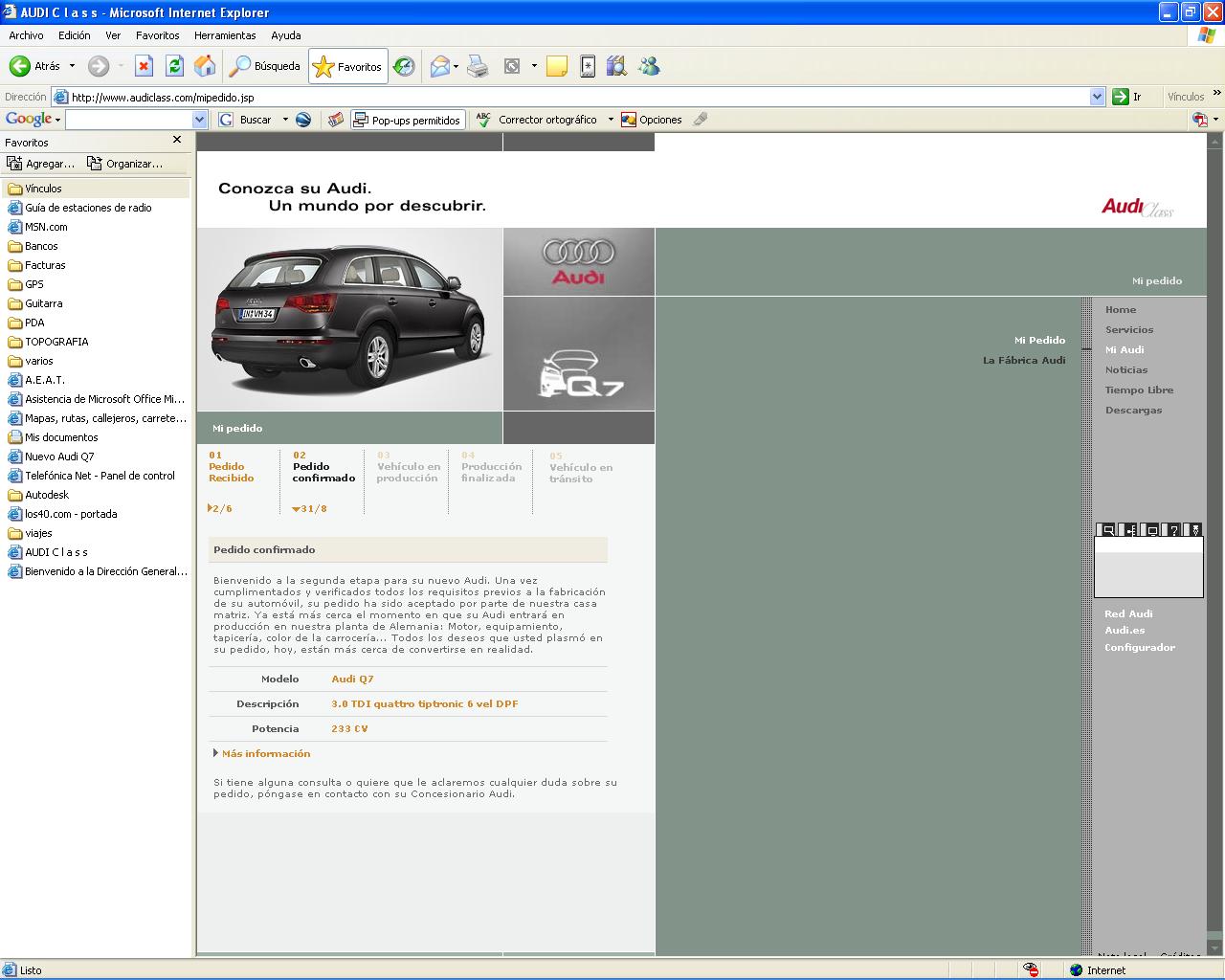1225x980 pixels.
Task: Click the yellow note toolbar icon
Action: pos(557,66)
